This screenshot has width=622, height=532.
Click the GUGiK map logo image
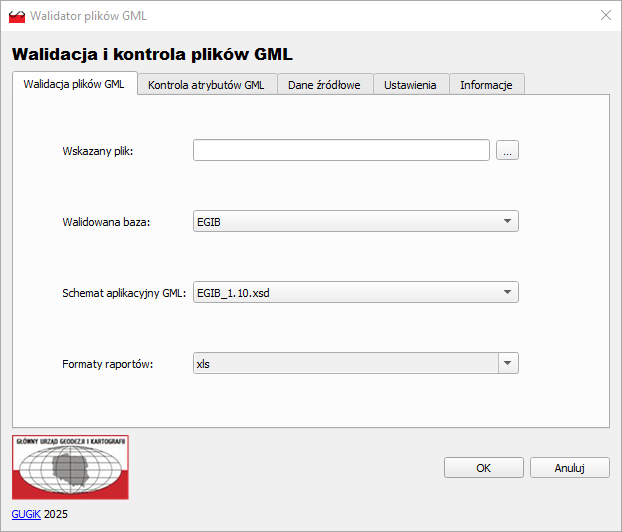tap(70, 467)
